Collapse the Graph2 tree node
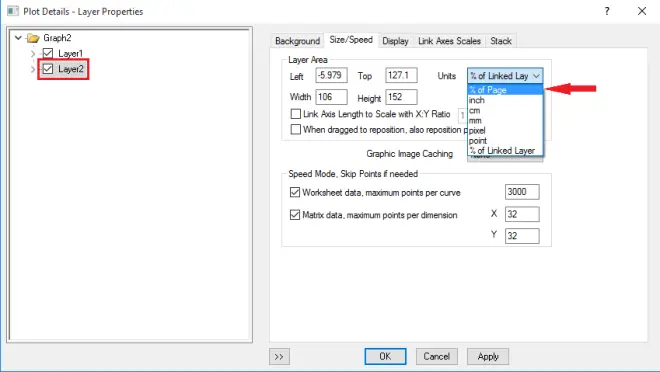 pyautogui.click(x=18, y=38)
